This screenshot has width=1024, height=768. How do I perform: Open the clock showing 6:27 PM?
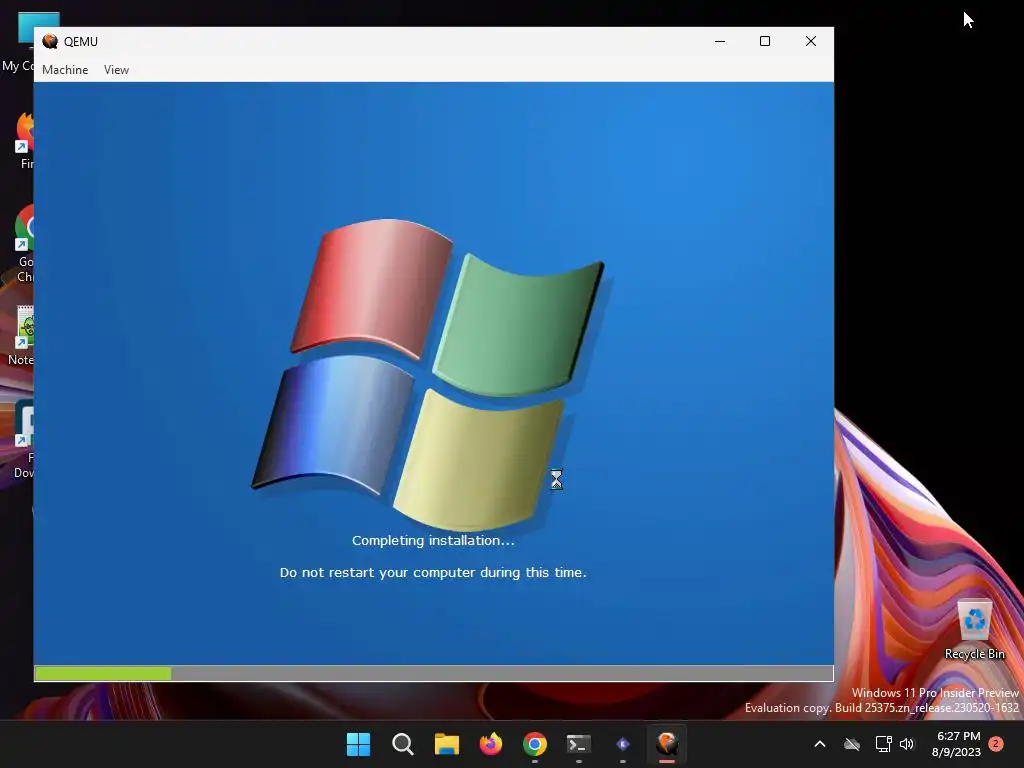pyautogui.click(x=956, y=744)
